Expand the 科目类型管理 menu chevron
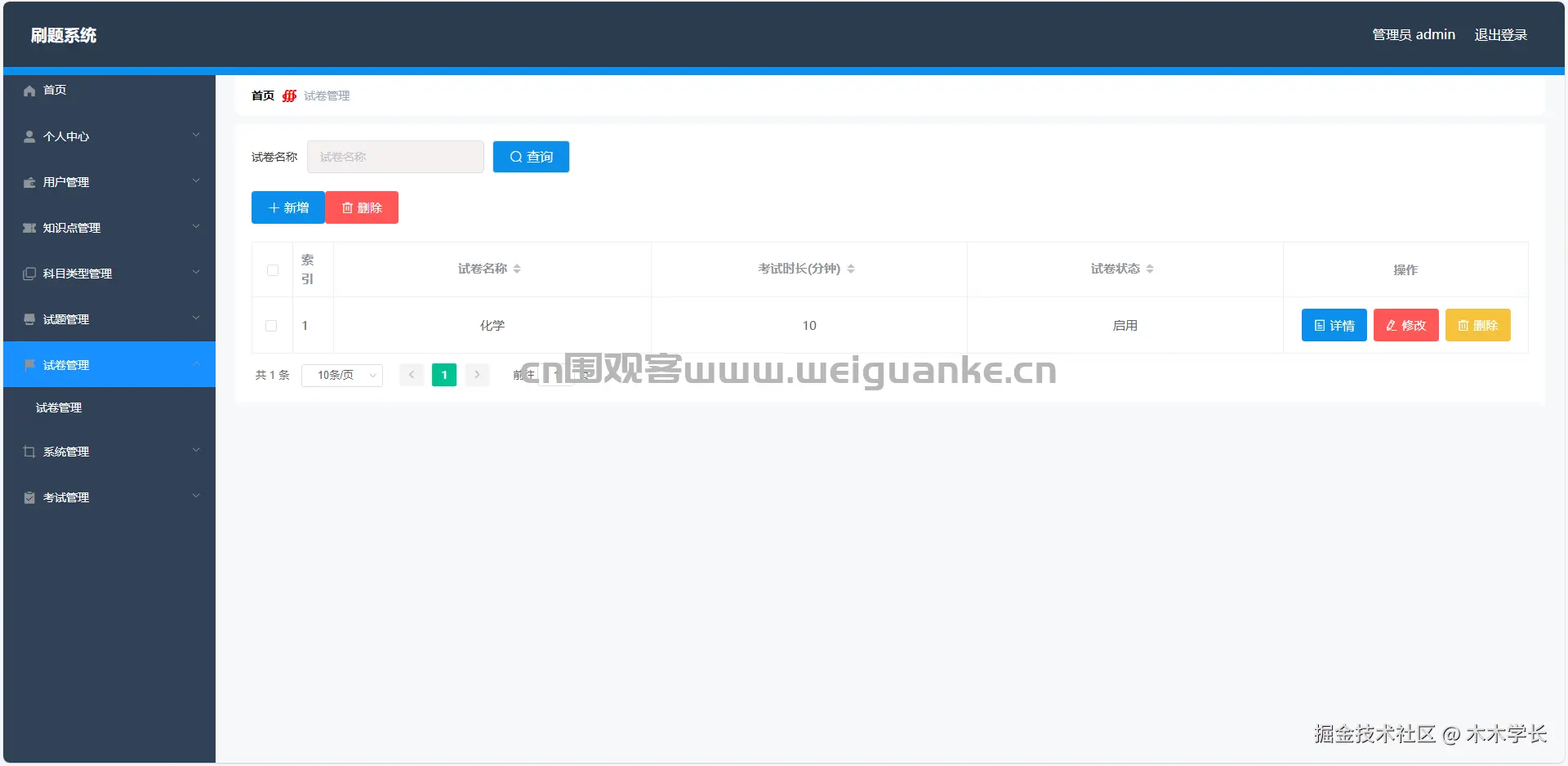The height and width of the screenshot is (766, 1568). point(196,272)
